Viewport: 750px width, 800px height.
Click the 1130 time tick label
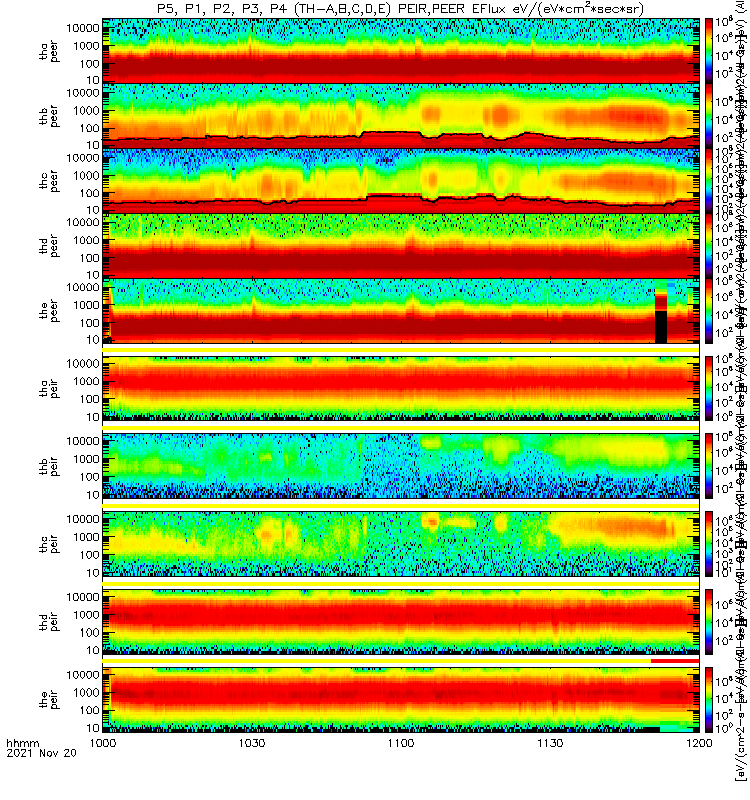(550, 743)
